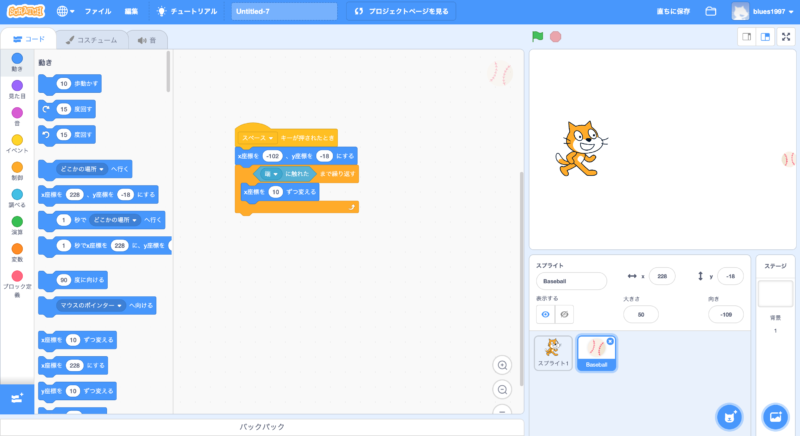Image resolution: width=800 pixels, height=436 pixels.
Task: Expand the スペース key dropdown in script
Action: [x=268, y=136]
